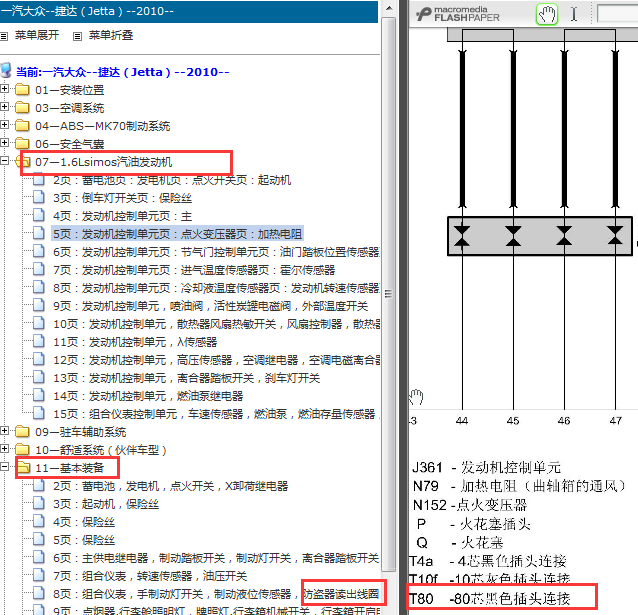Click the FlashPaper search input field
This screenshot has height=615, width=638.
[x=617, y=14]
